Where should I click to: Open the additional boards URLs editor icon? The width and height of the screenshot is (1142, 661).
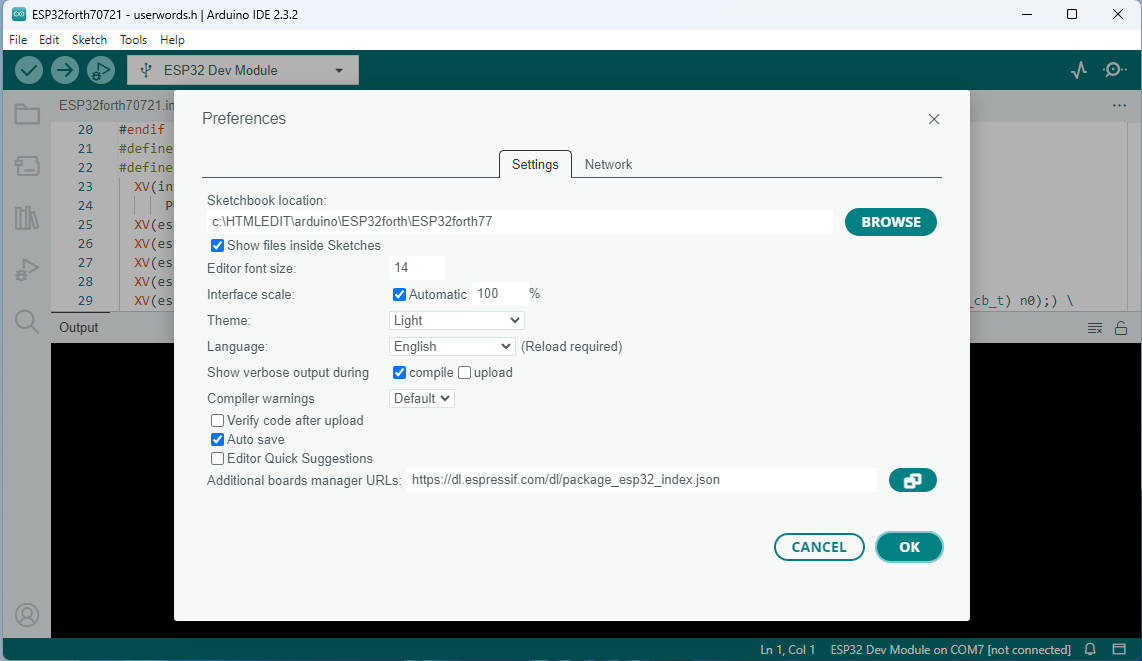[x=913, y=480]
